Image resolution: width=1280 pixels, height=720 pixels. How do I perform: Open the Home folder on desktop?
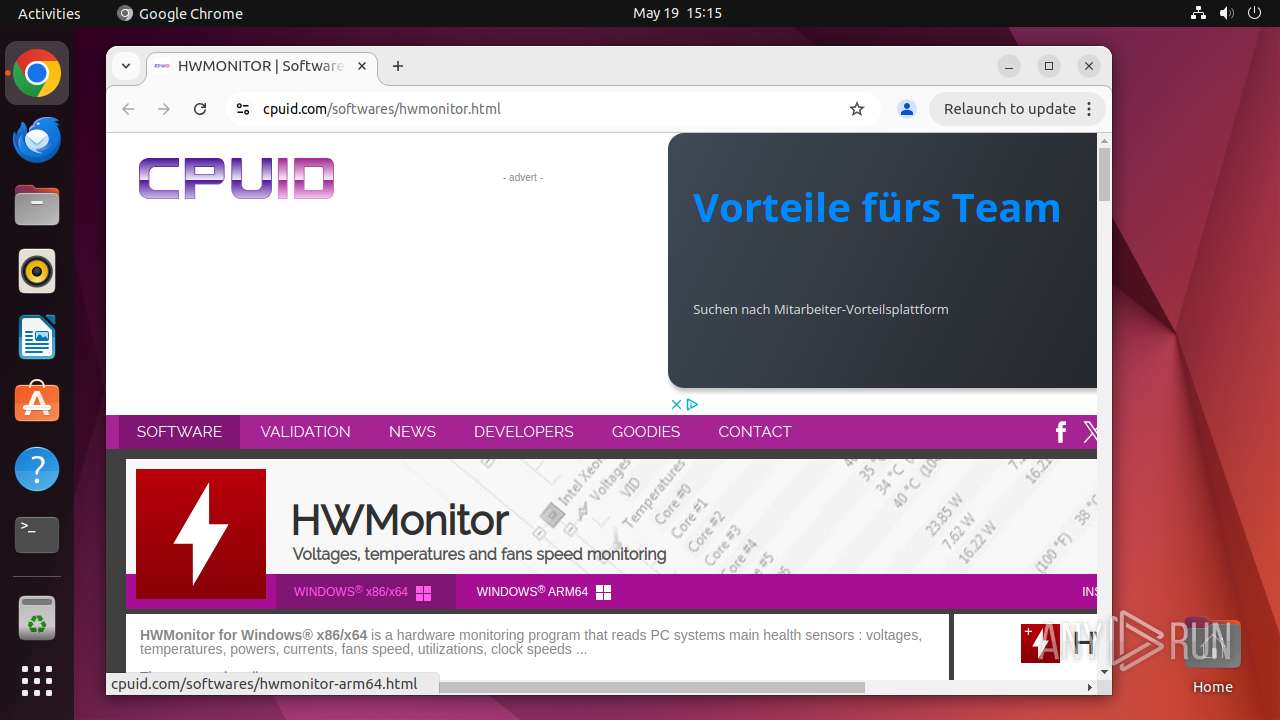(1212, 657)
